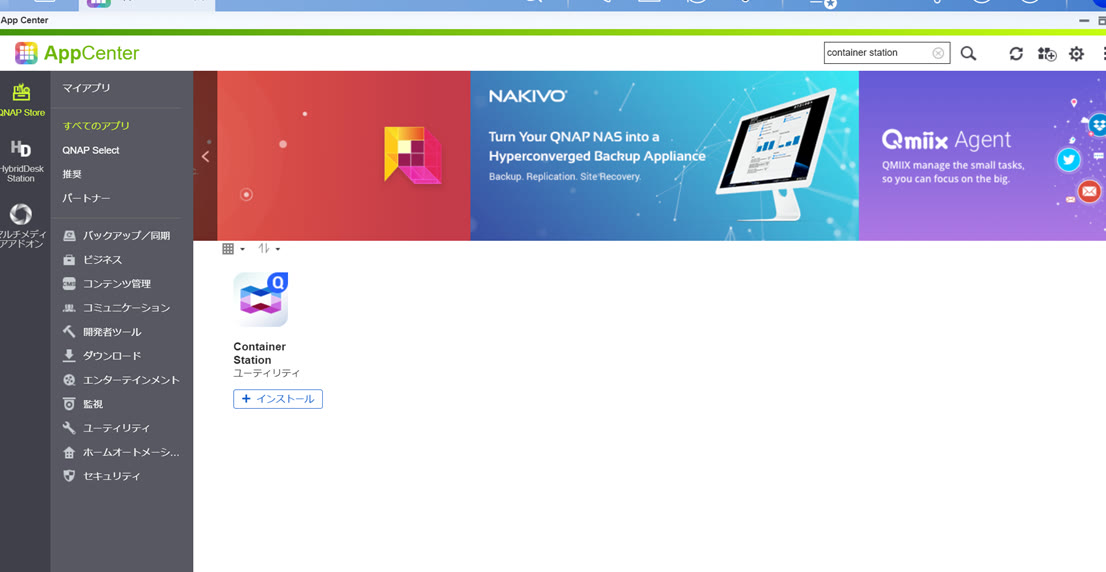The width and height of the screenshot is (1106, 572).
Task: Expand the grid view mode dropdown
Action: coord(233,249)
